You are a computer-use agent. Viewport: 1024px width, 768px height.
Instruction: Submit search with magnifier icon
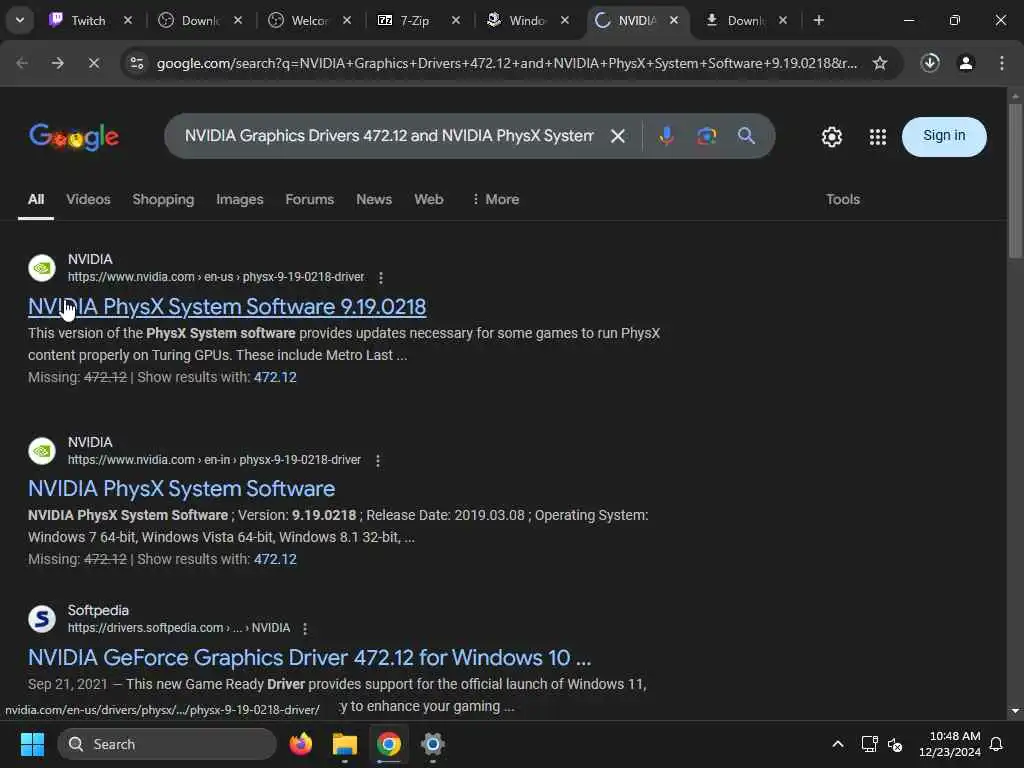coord(746,136)
